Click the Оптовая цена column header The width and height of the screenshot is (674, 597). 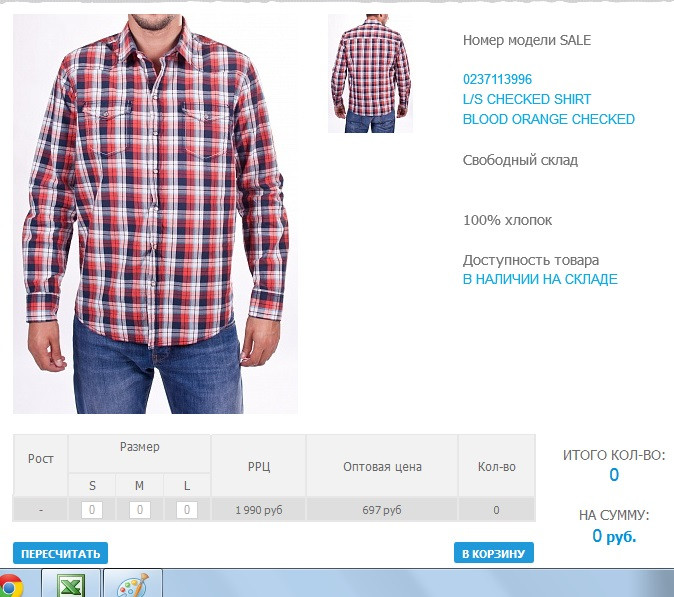point(382,467)
